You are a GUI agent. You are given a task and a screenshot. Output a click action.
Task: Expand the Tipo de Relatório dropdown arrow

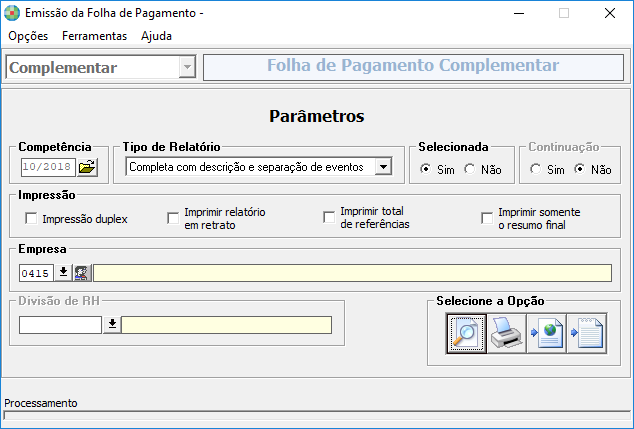pyautogui.click(x=383, y=167)
